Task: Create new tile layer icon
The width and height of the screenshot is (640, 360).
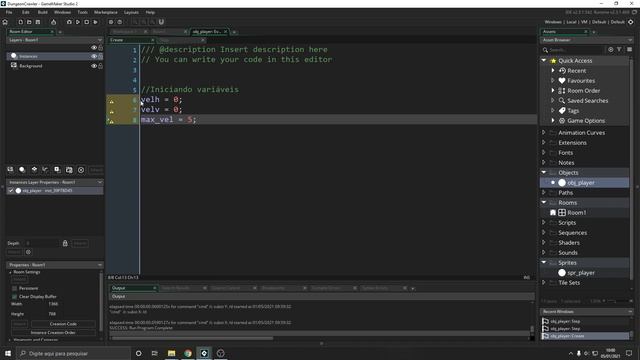Action: (x=34, y=169)
